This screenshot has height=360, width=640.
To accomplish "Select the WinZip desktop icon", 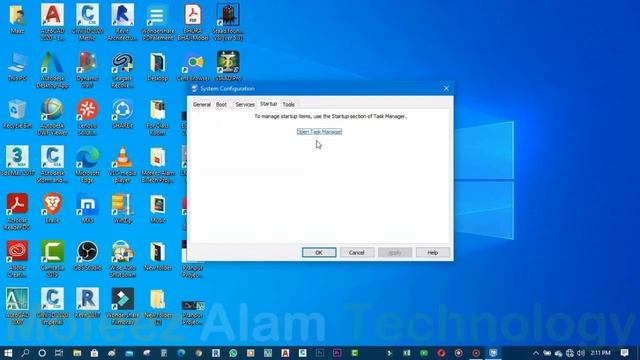I will click(x=122, y=208).
